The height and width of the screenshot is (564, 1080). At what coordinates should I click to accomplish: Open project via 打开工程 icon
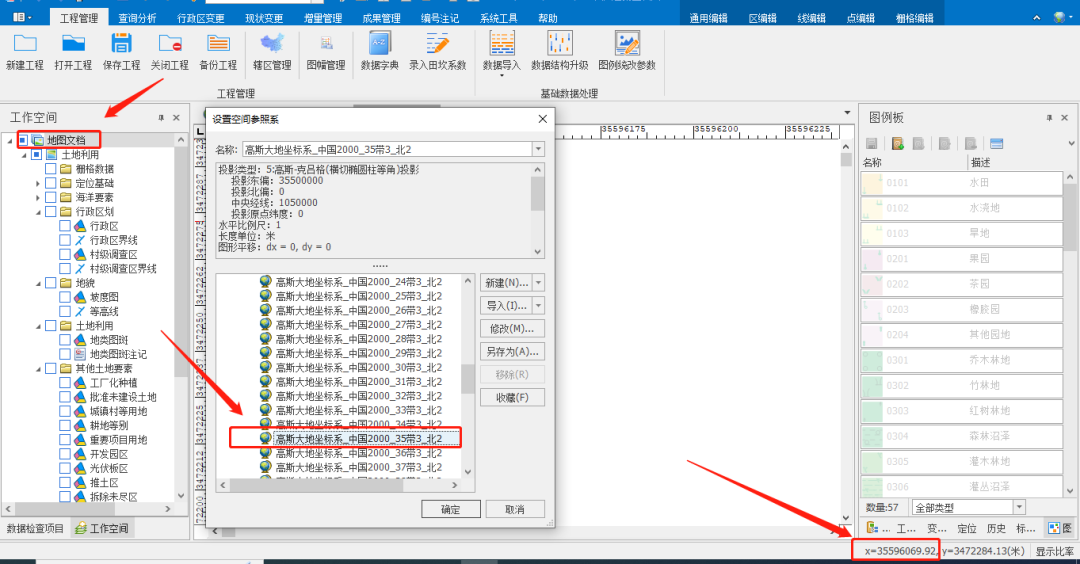coord(73,43)
